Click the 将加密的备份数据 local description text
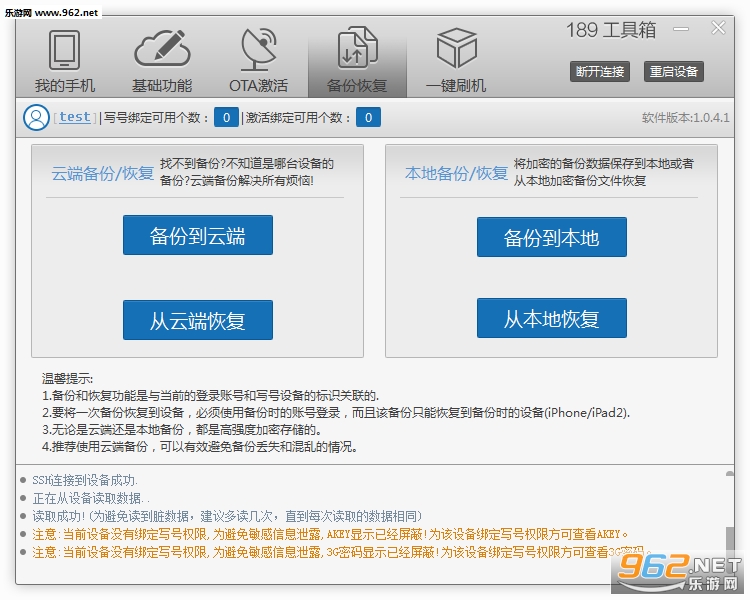750x600 pixels. (604, 172)
